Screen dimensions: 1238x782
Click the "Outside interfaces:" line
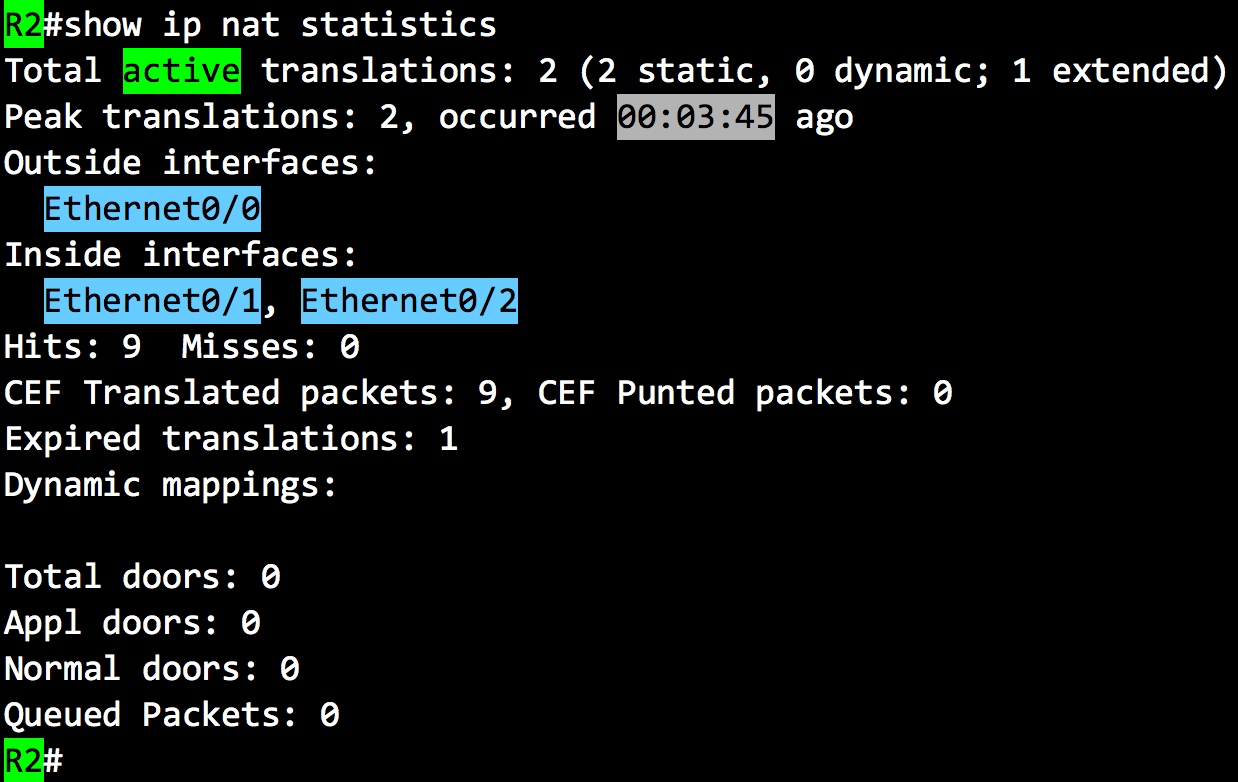click(x=191, y=163)
